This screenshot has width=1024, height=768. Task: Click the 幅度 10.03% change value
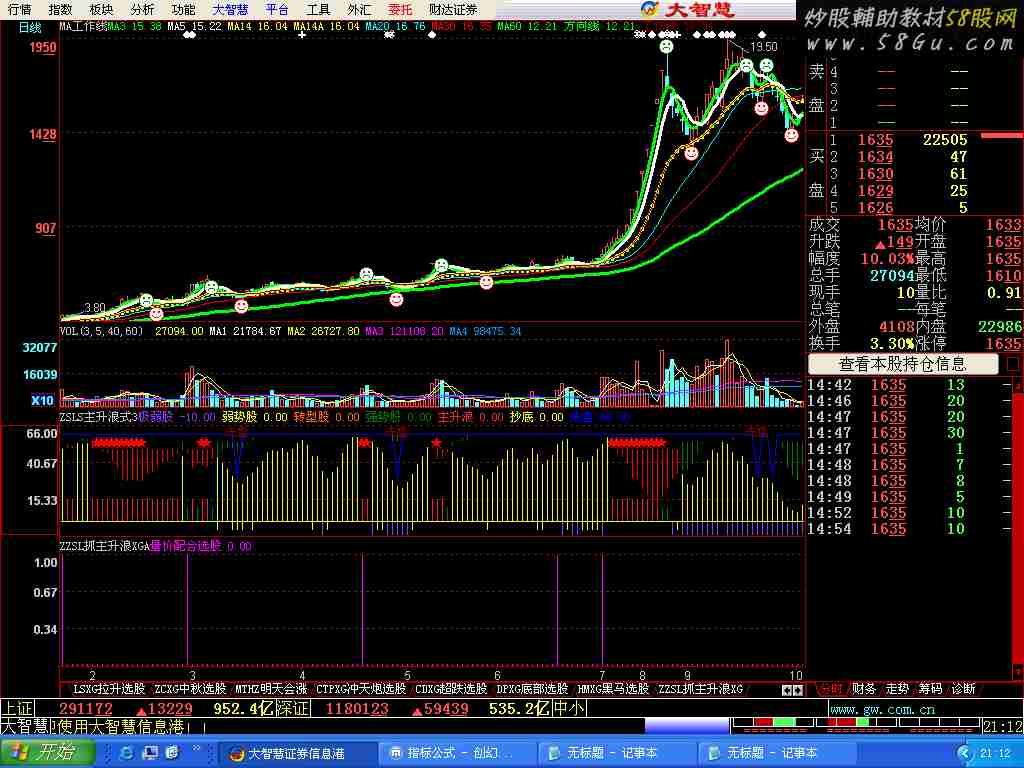pos(887,259)
